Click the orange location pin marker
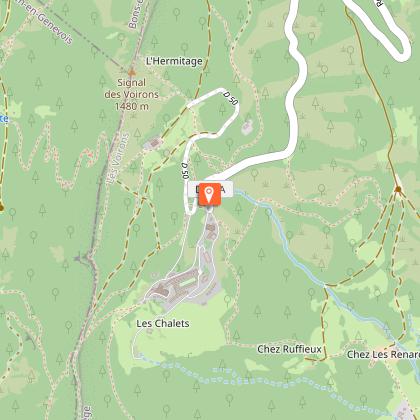 (209, 194)
